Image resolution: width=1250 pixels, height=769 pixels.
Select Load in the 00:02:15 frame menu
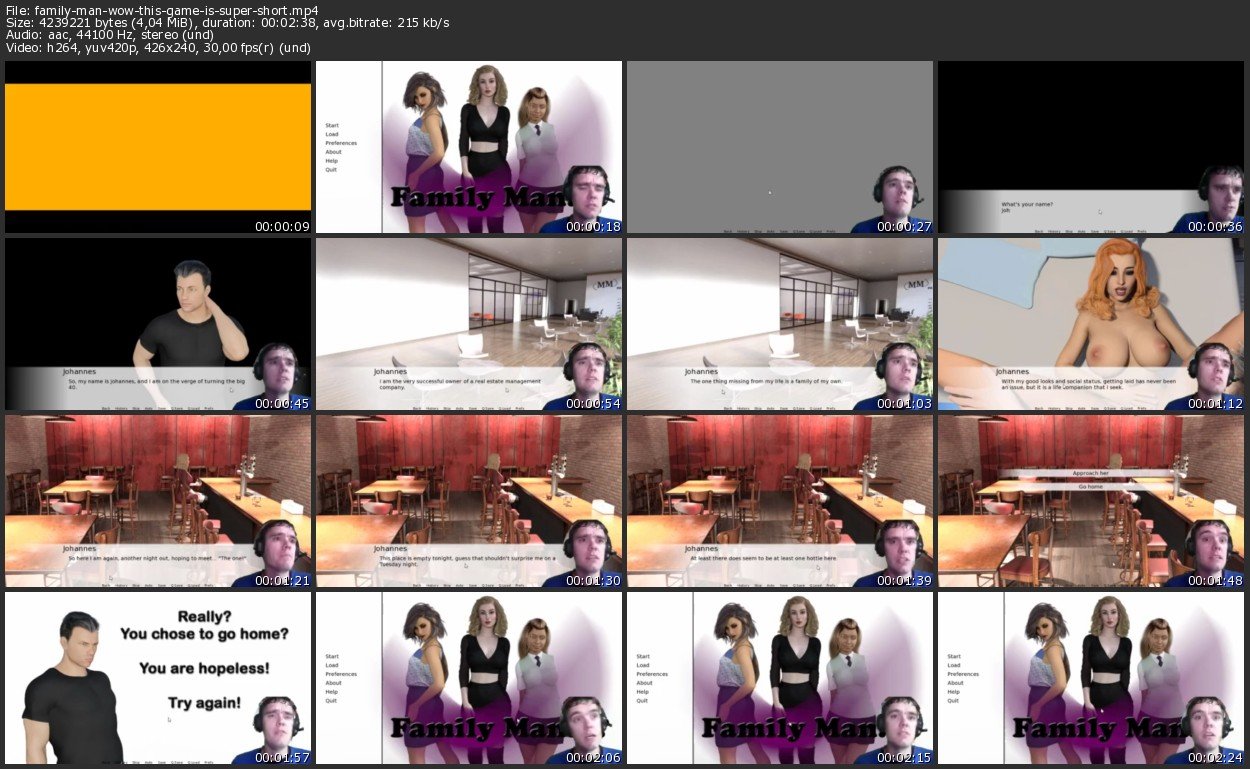(x=643, y=665)
